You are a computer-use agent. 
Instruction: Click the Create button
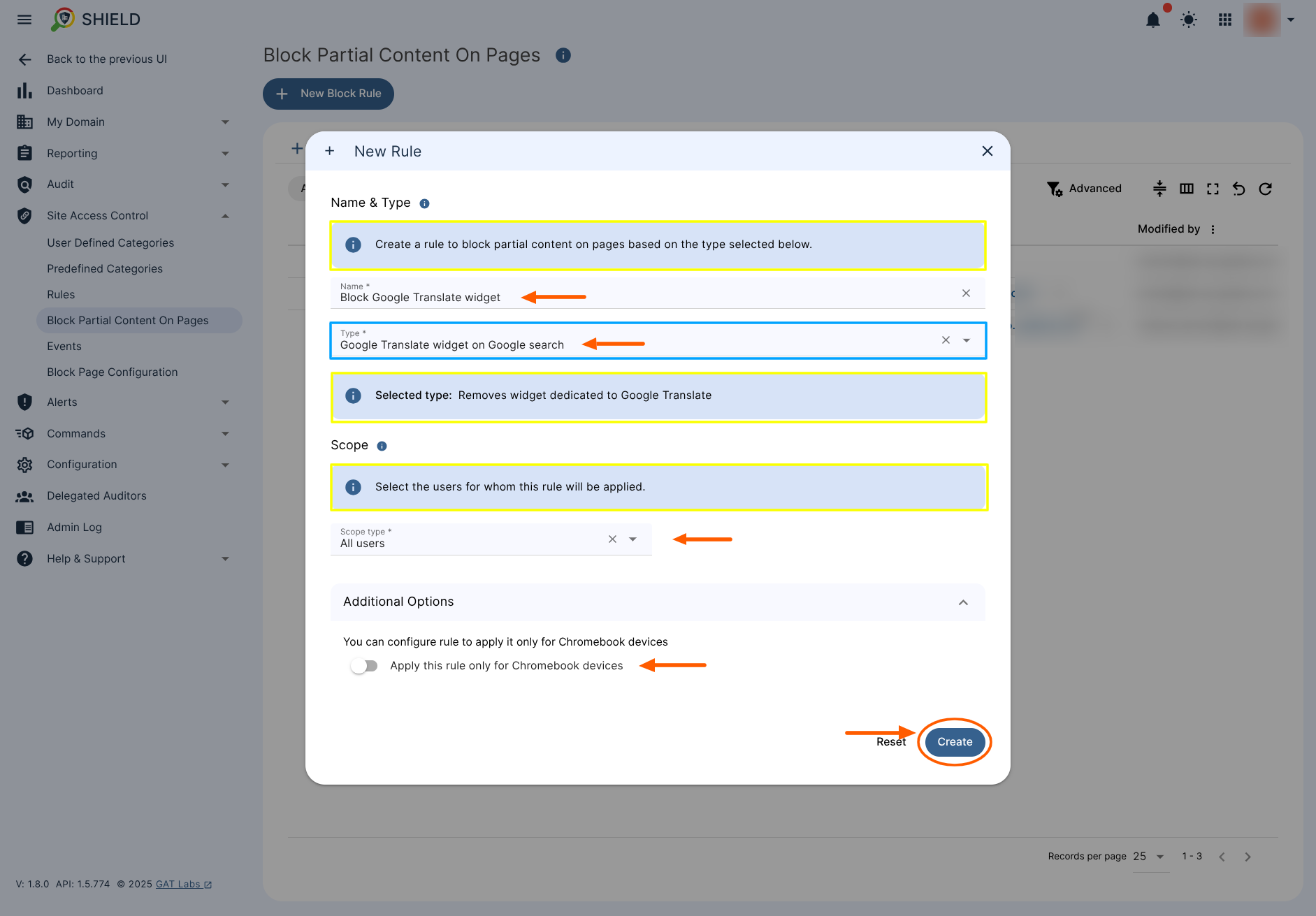click(955, 742)
